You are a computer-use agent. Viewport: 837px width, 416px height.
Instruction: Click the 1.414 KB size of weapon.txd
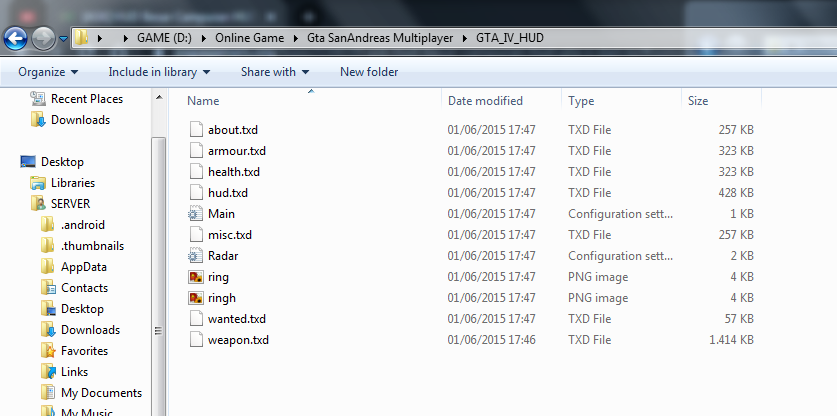tap(731, 340)
